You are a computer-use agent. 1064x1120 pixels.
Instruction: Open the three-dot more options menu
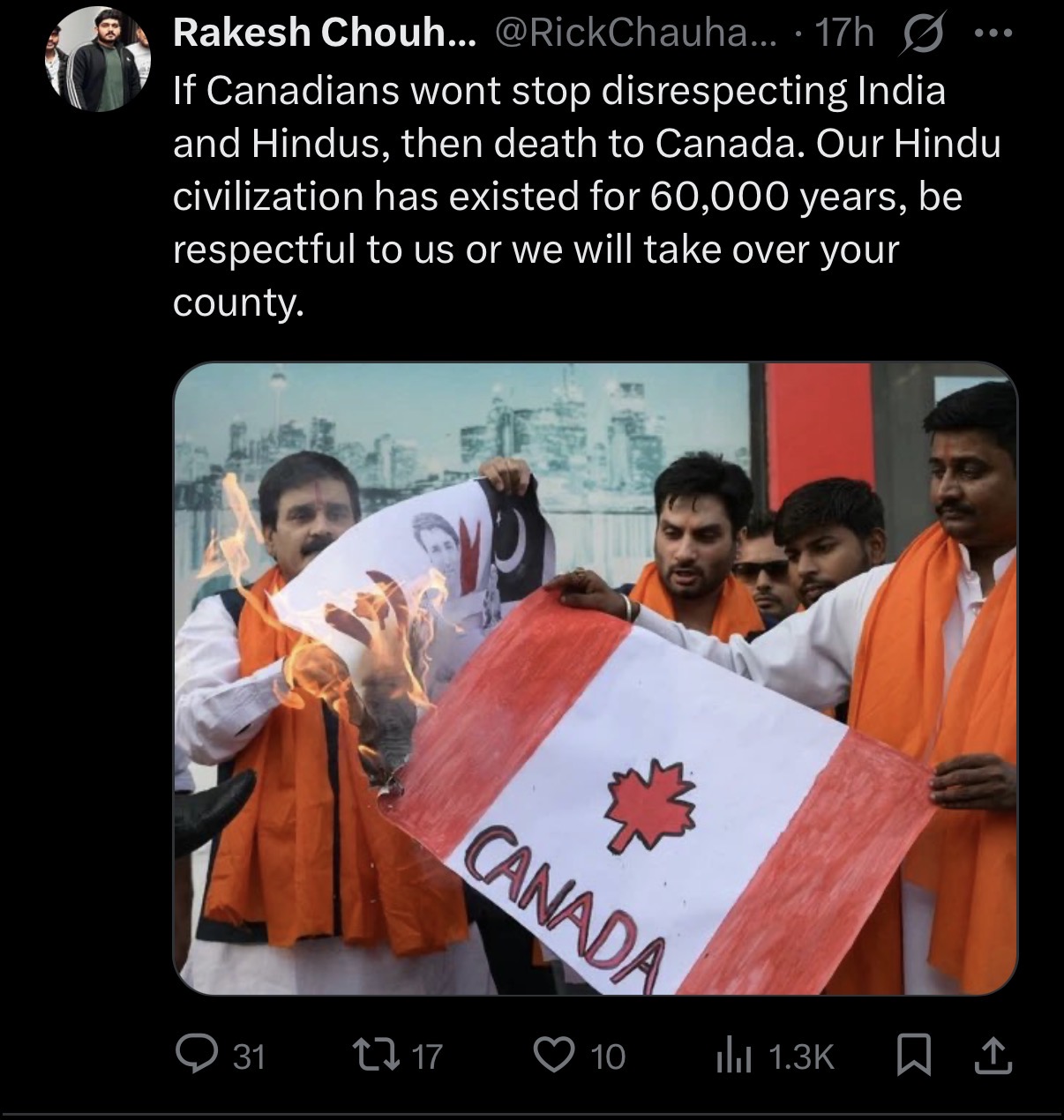[994, 34]
